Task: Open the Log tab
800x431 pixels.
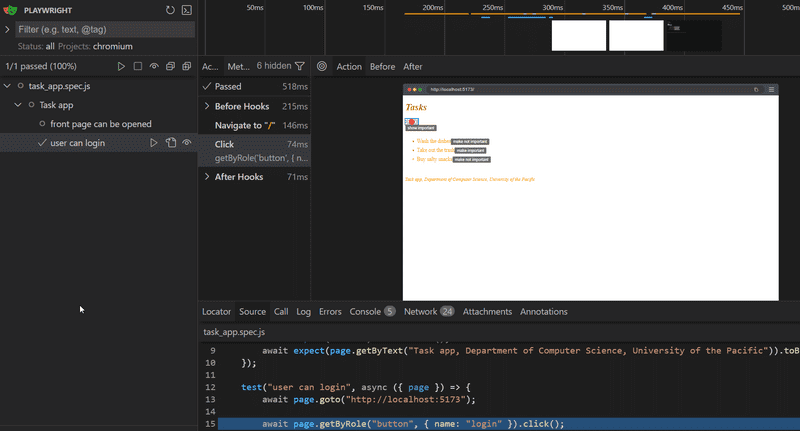Action: [303, 312]
